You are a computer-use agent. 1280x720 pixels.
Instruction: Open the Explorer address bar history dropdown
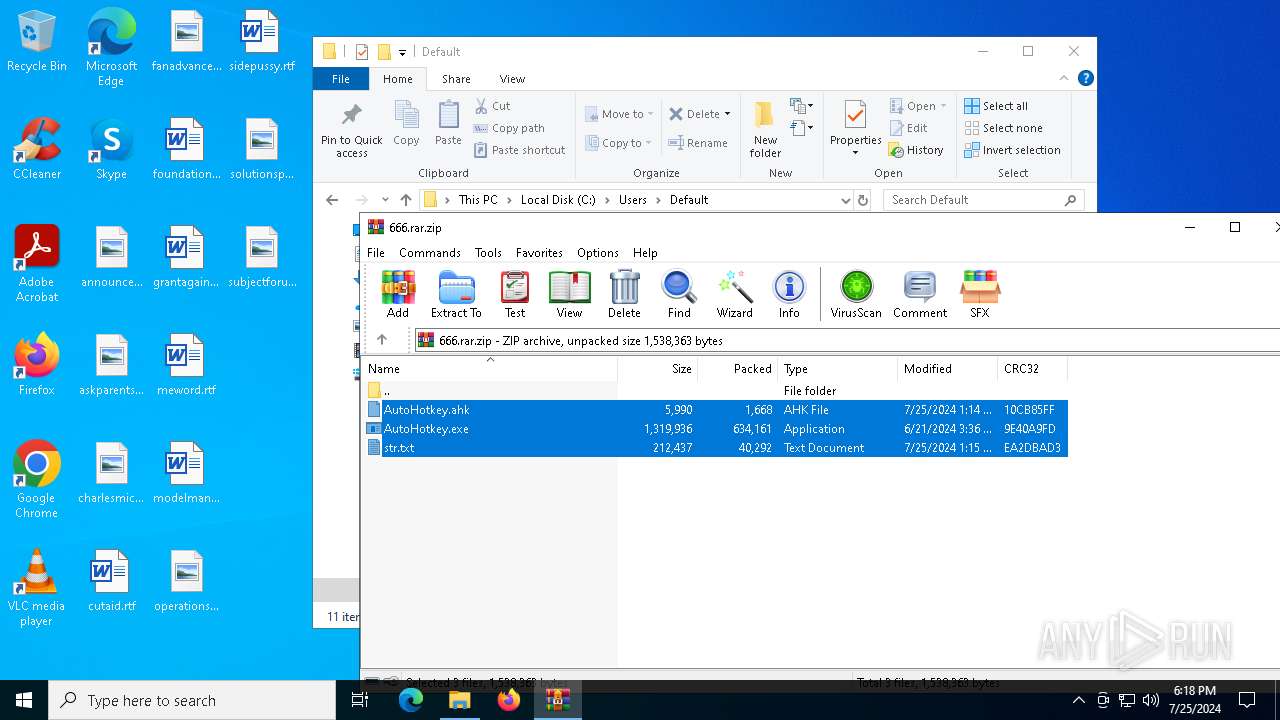[846, 200]
